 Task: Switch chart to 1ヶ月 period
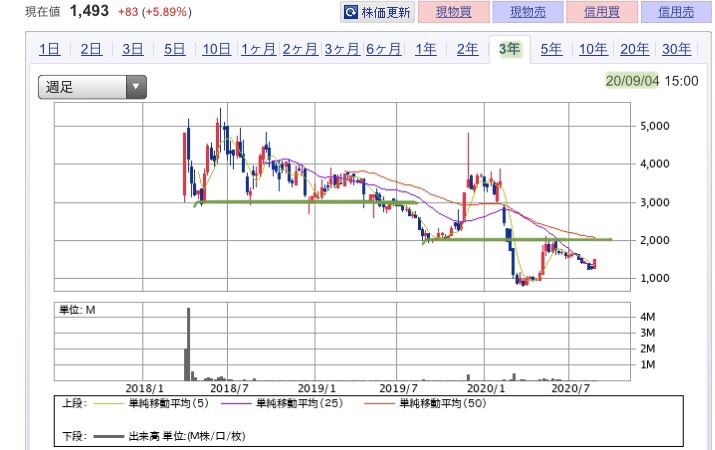click(259, 49)
